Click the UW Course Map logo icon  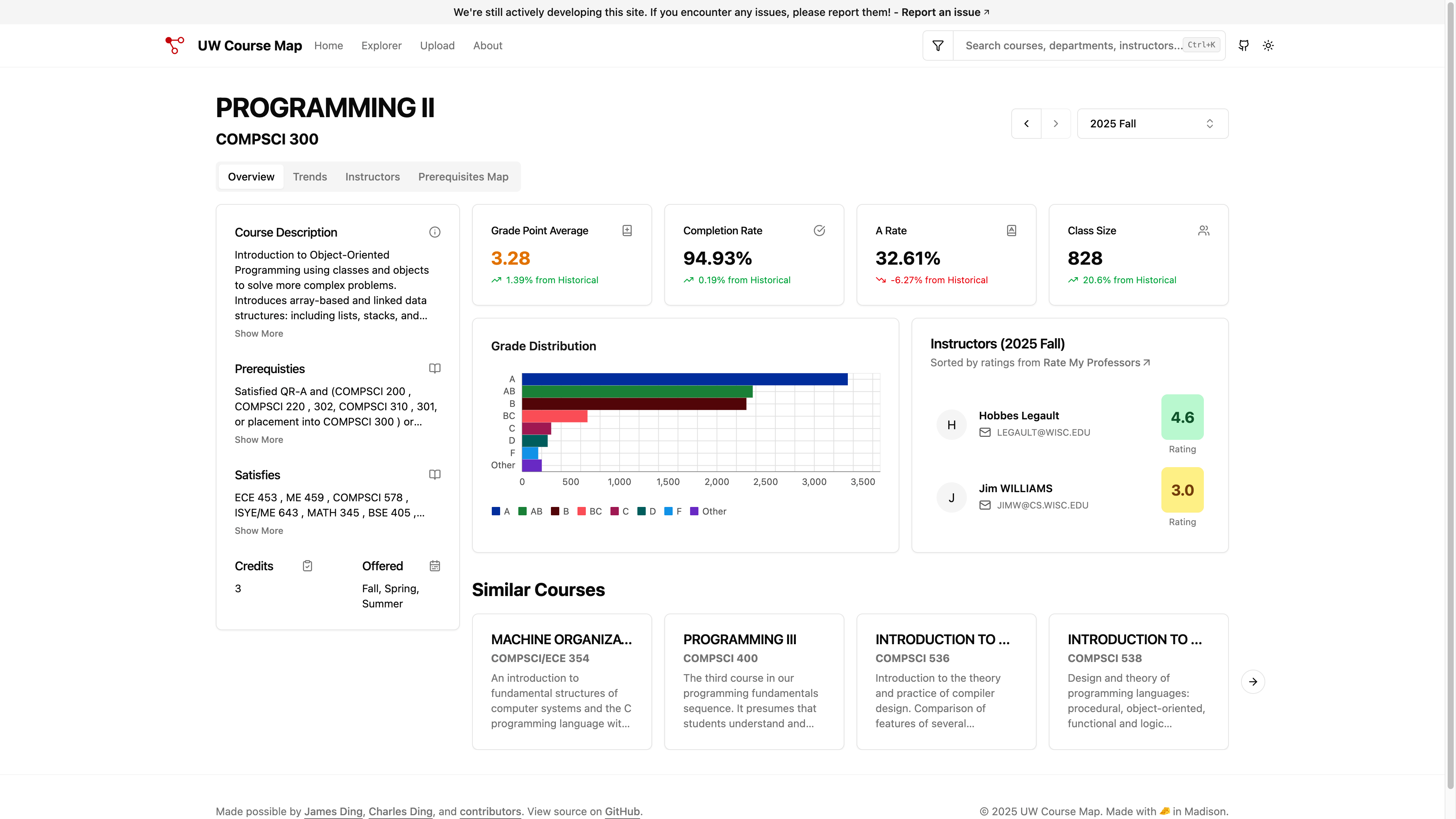(175, 46)
